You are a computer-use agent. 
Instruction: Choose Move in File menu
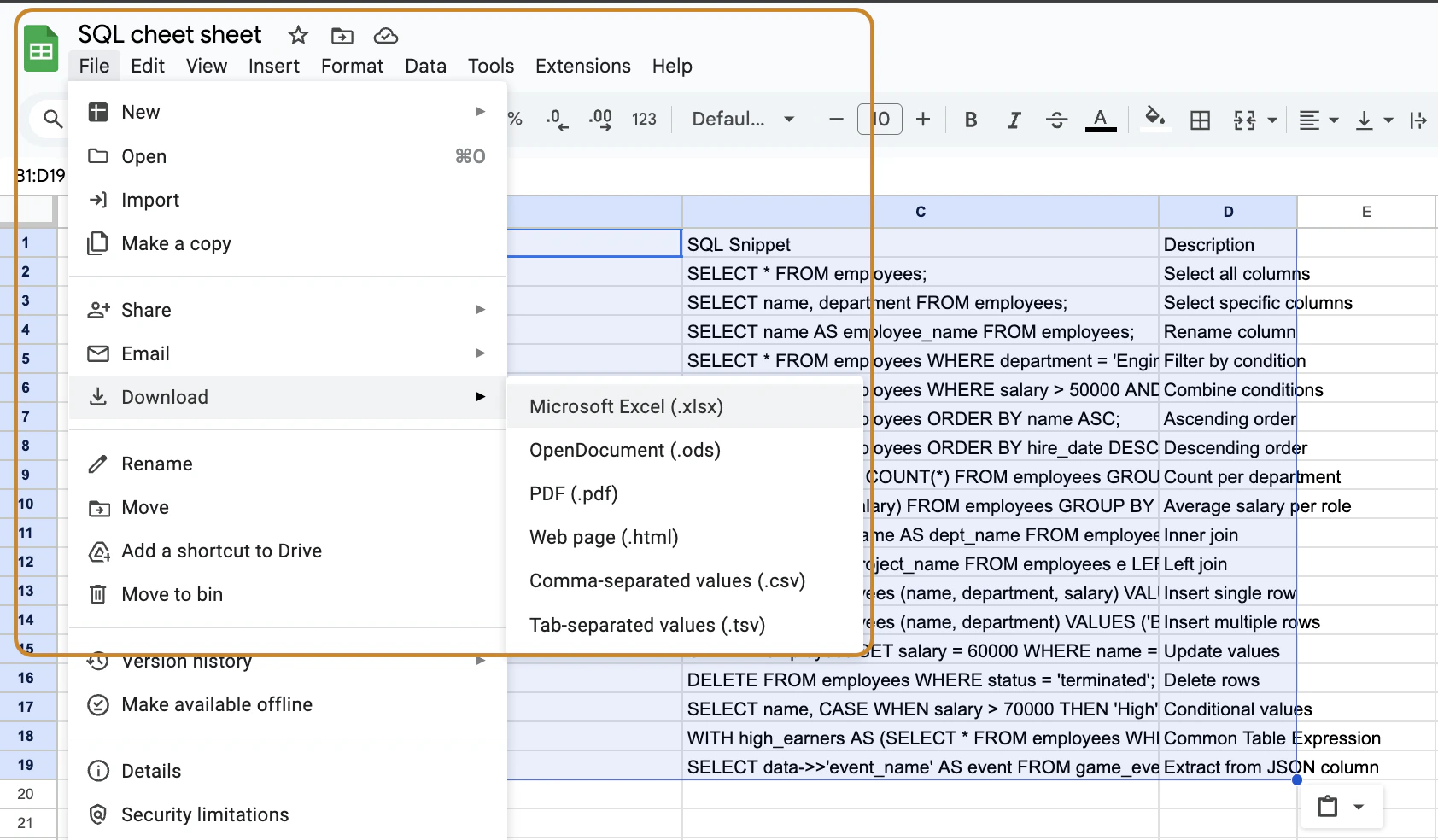(288, 507)
